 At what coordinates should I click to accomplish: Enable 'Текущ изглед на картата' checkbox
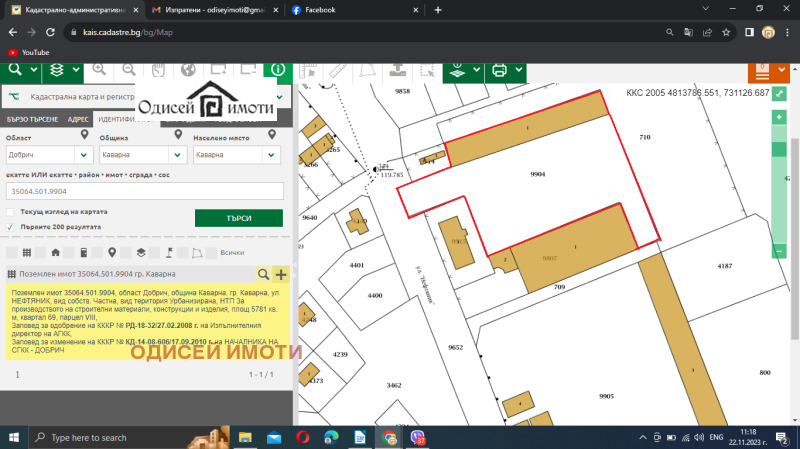point(10,212)
